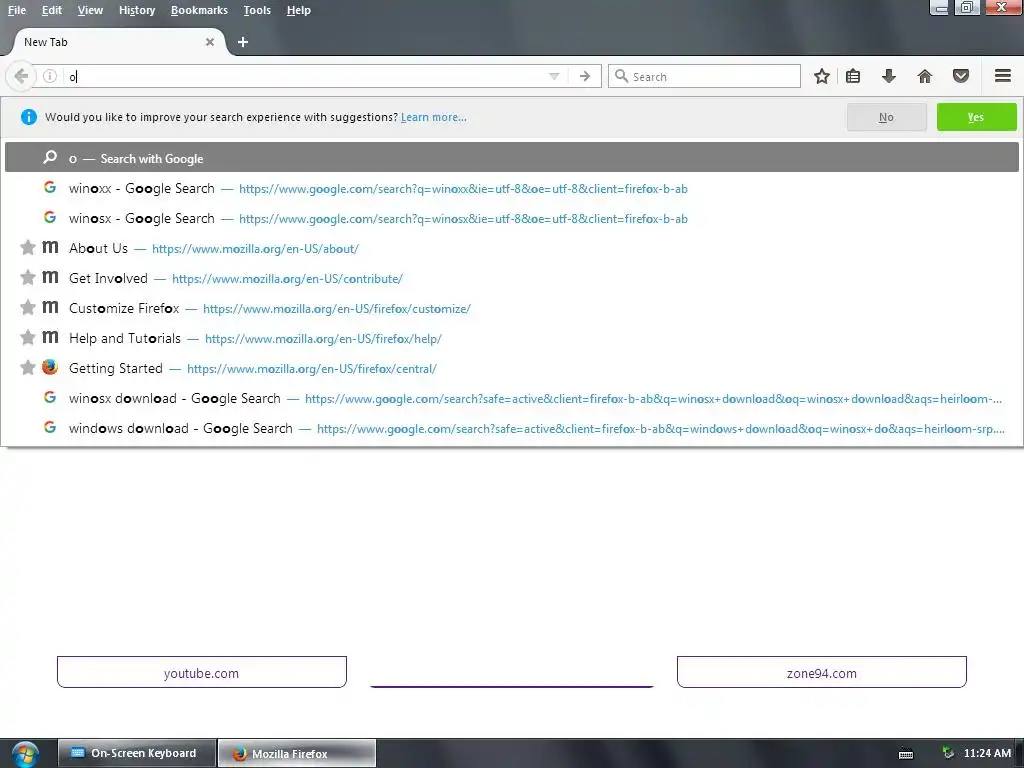Click the Firefox logo icon beside Getting Started

point(50,367)
